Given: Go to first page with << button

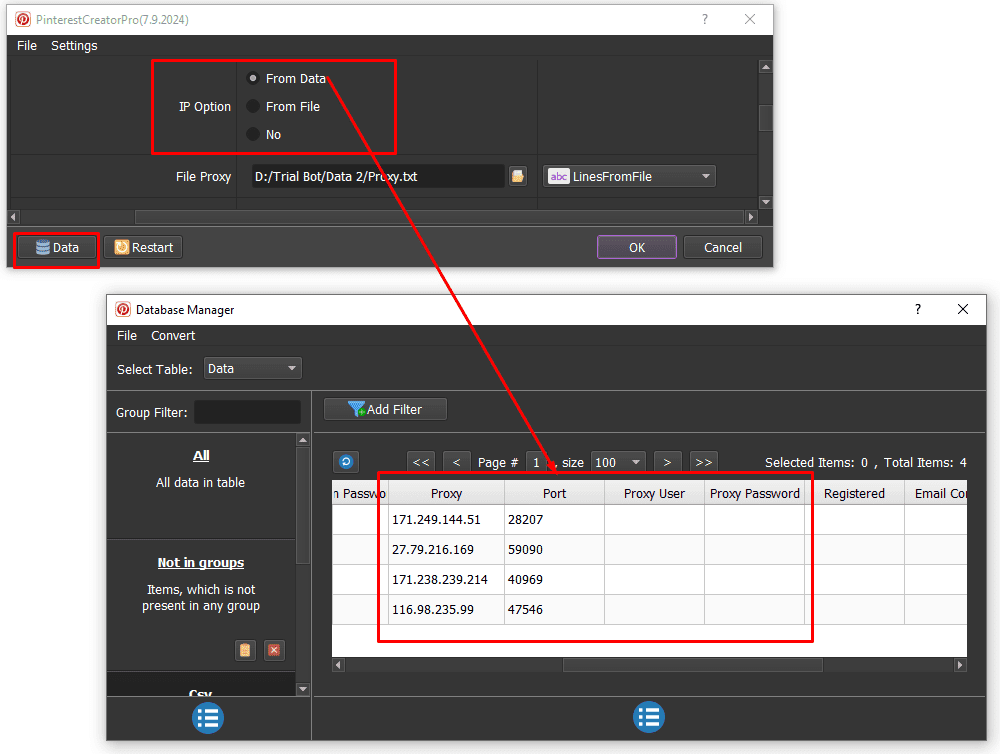Looking at the screenshot, I should [421, 462].
